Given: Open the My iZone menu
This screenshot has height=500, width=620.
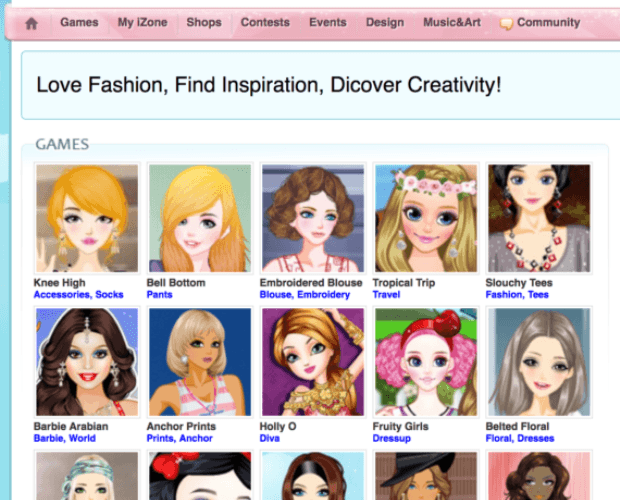Looking at the screenshot, I should (142, 23).
